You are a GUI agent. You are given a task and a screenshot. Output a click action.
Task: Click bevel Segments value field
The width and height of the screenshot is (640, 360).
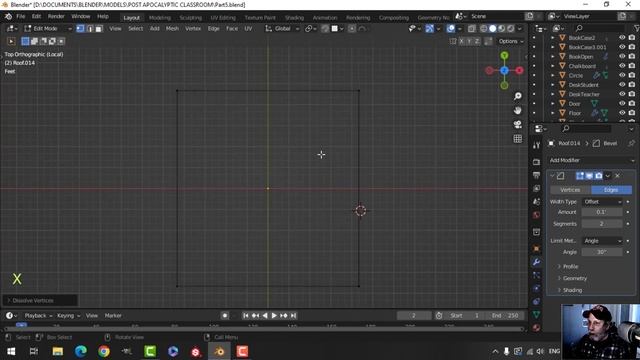coord(602,224)
